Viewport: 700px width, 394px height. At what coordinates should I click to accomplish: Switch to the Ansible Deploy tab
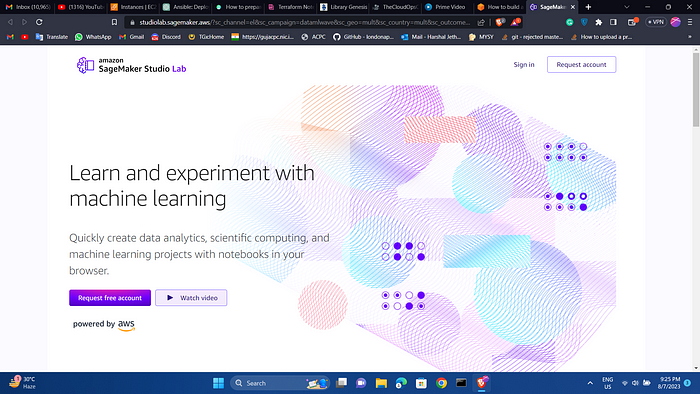pos(185,7)
